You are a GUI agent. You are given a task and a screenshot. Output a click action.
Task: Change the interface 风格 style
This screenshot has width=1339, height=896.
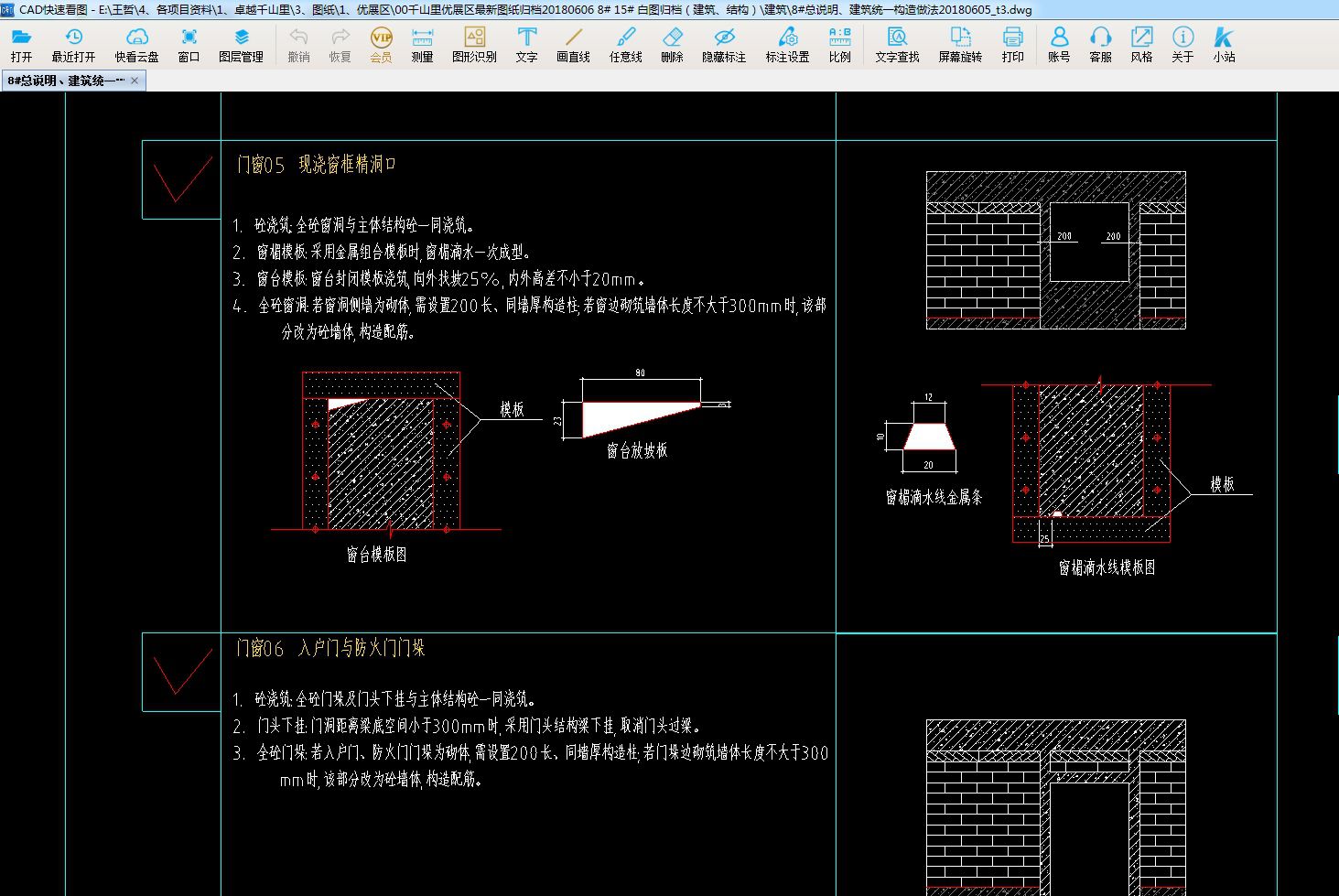tap(1141, 45)
